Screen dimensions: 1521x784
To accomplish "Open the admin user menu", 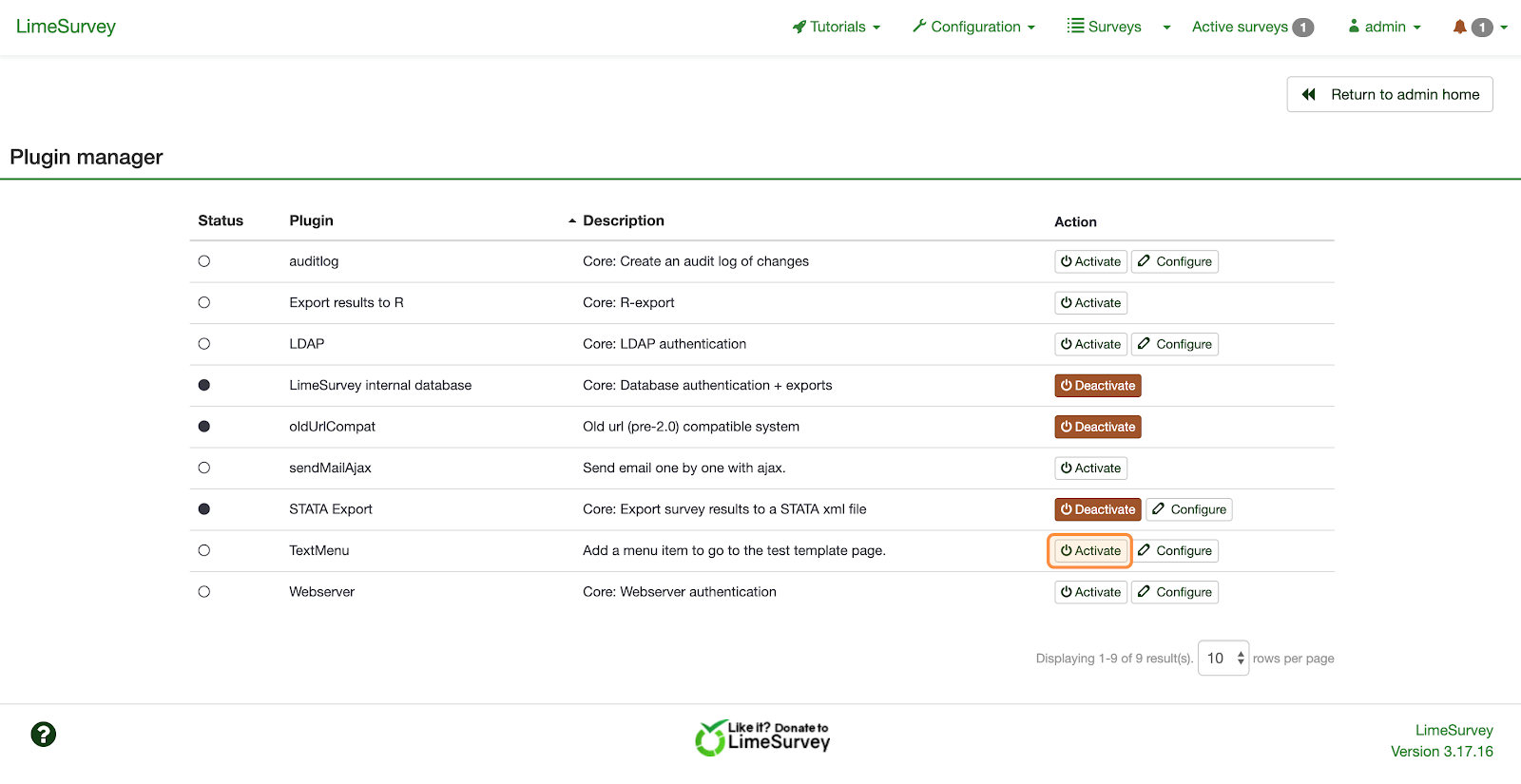I will pyautogui.click(x=1385, y=27).
